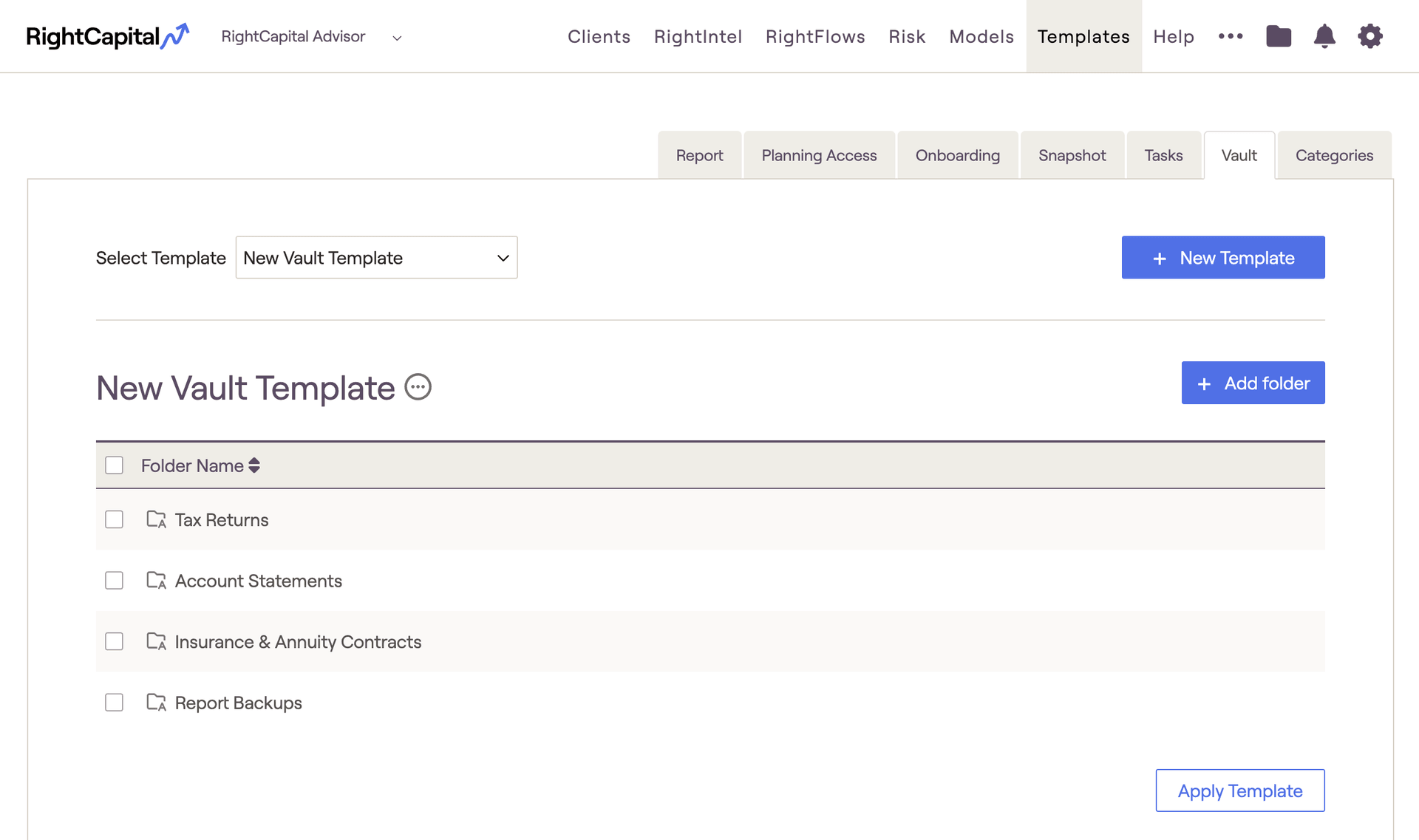Open the Models menu
The width and height of the screenshot is (1419, 840).
click(x=981, y=36)
